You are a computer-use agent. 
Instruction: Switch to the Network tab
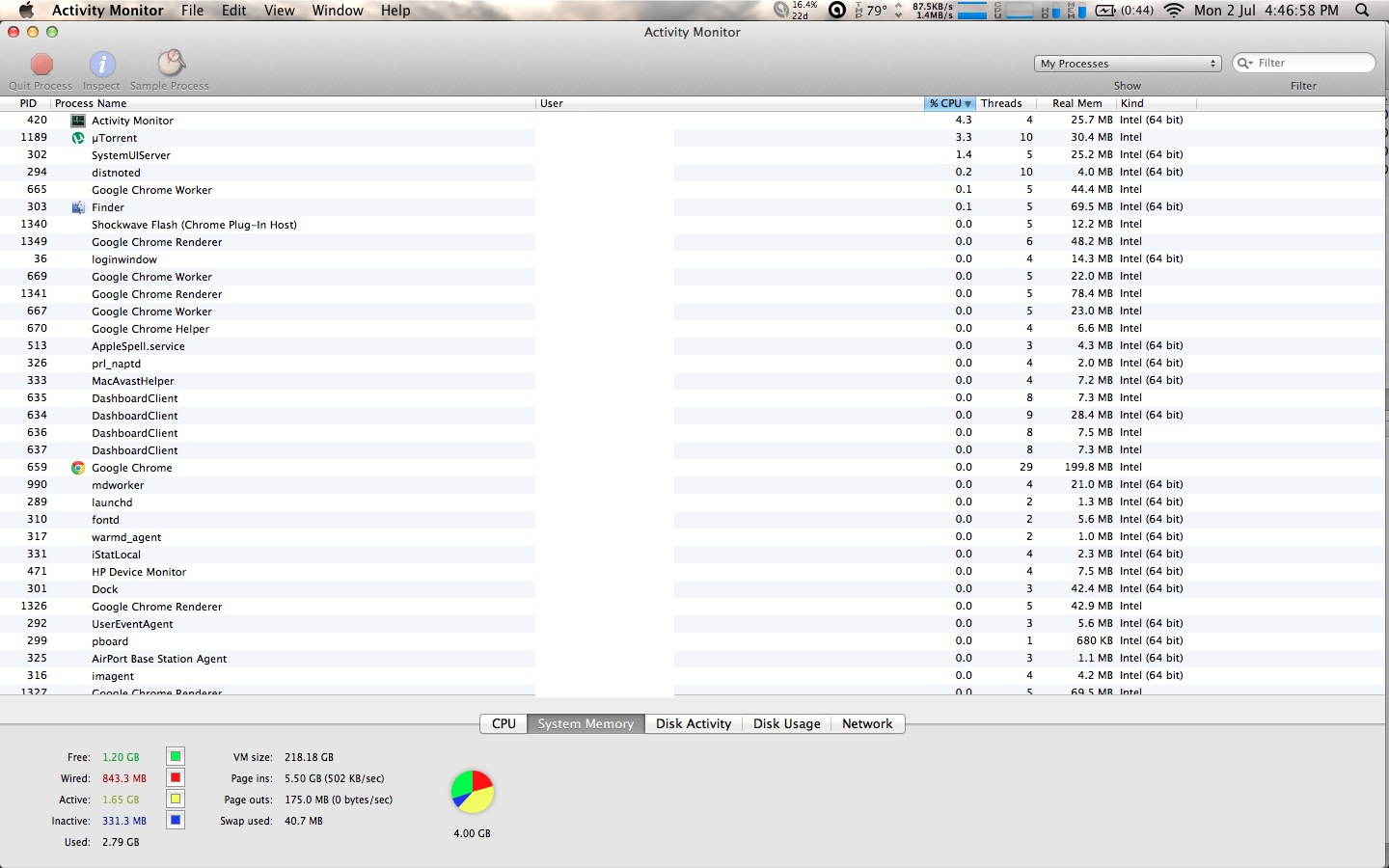point(867,724)
